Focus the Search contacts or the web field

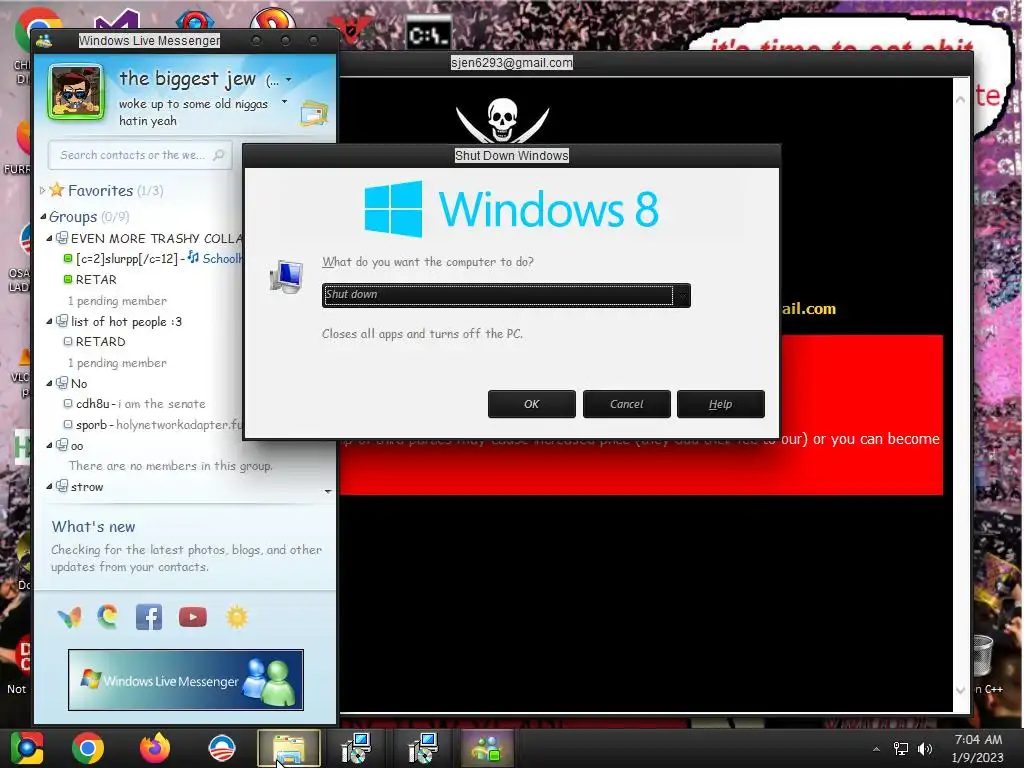point(140,155)
